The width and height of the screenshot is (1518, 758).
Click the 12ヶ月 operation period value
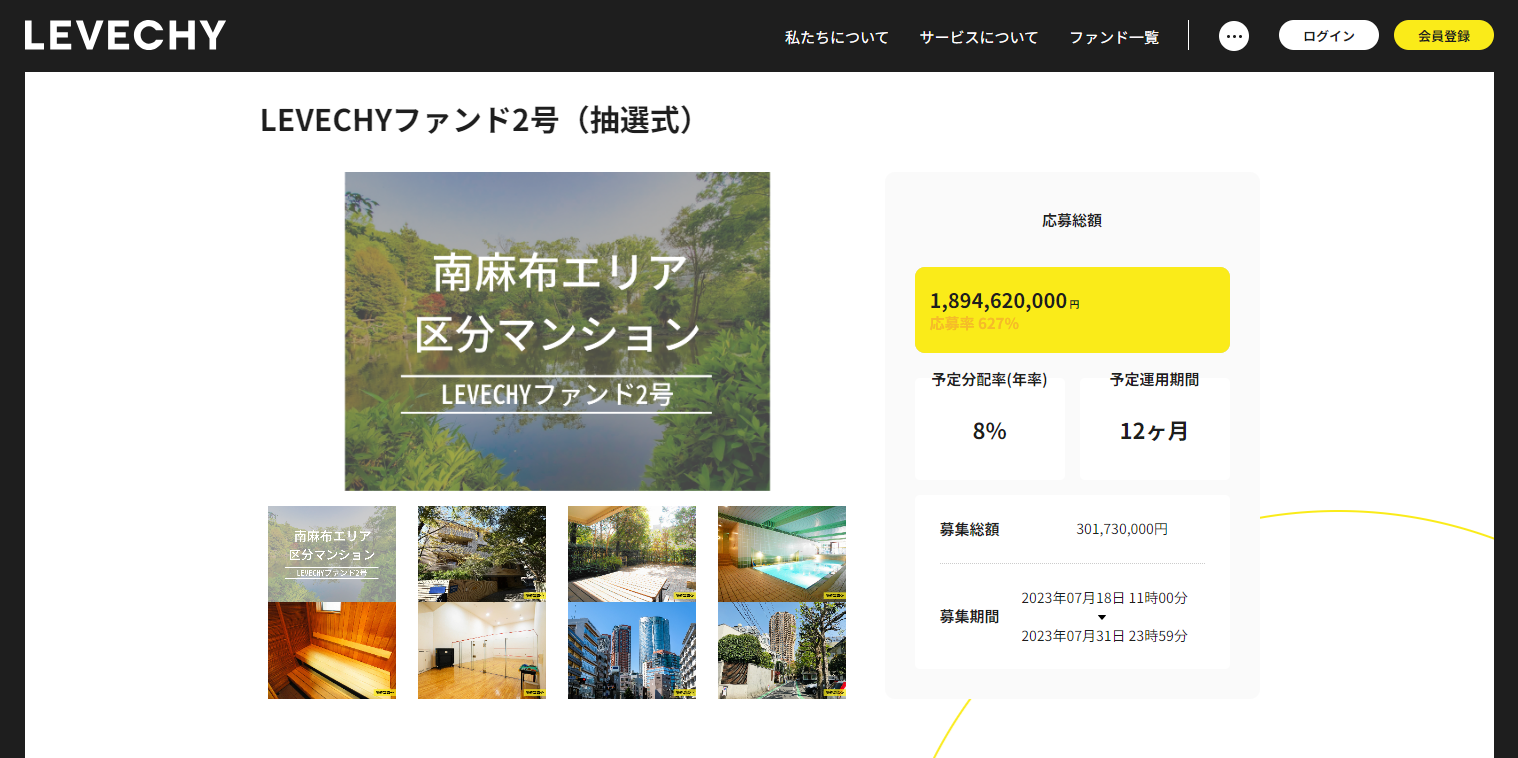coord(1154,431)
